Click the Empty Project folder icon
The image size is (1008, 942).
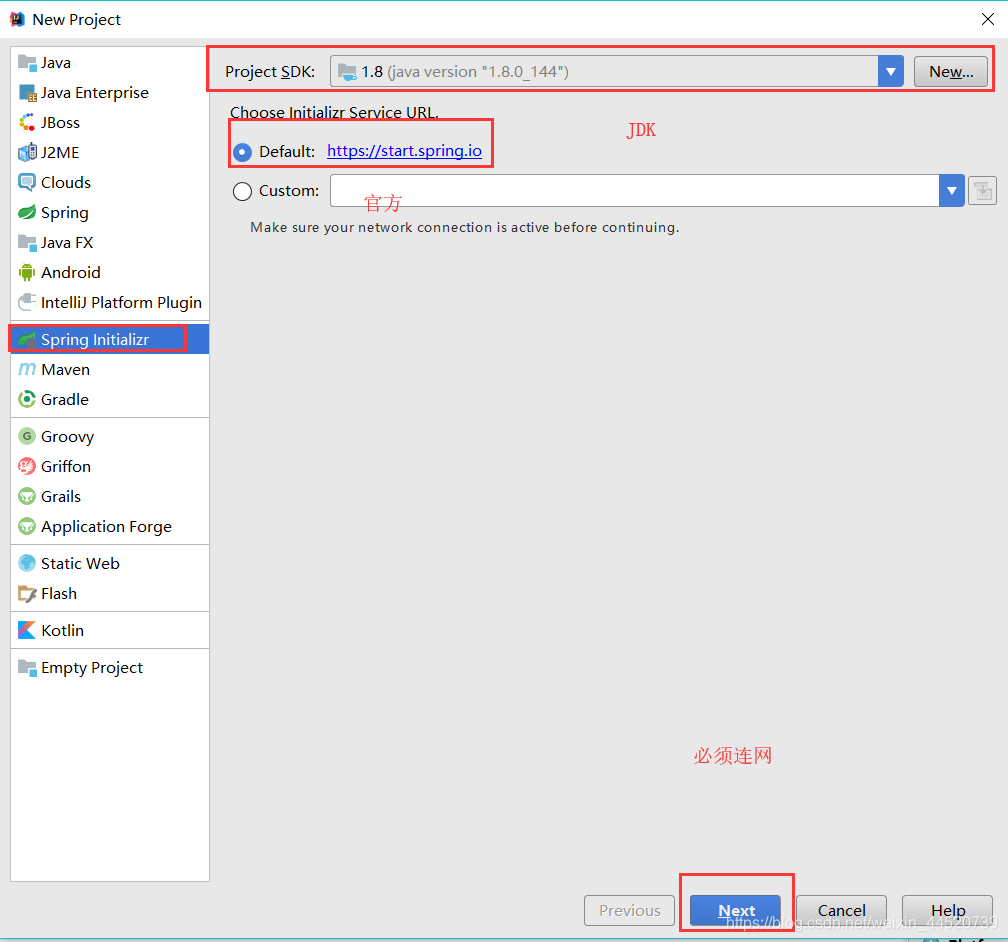(27, 668)
